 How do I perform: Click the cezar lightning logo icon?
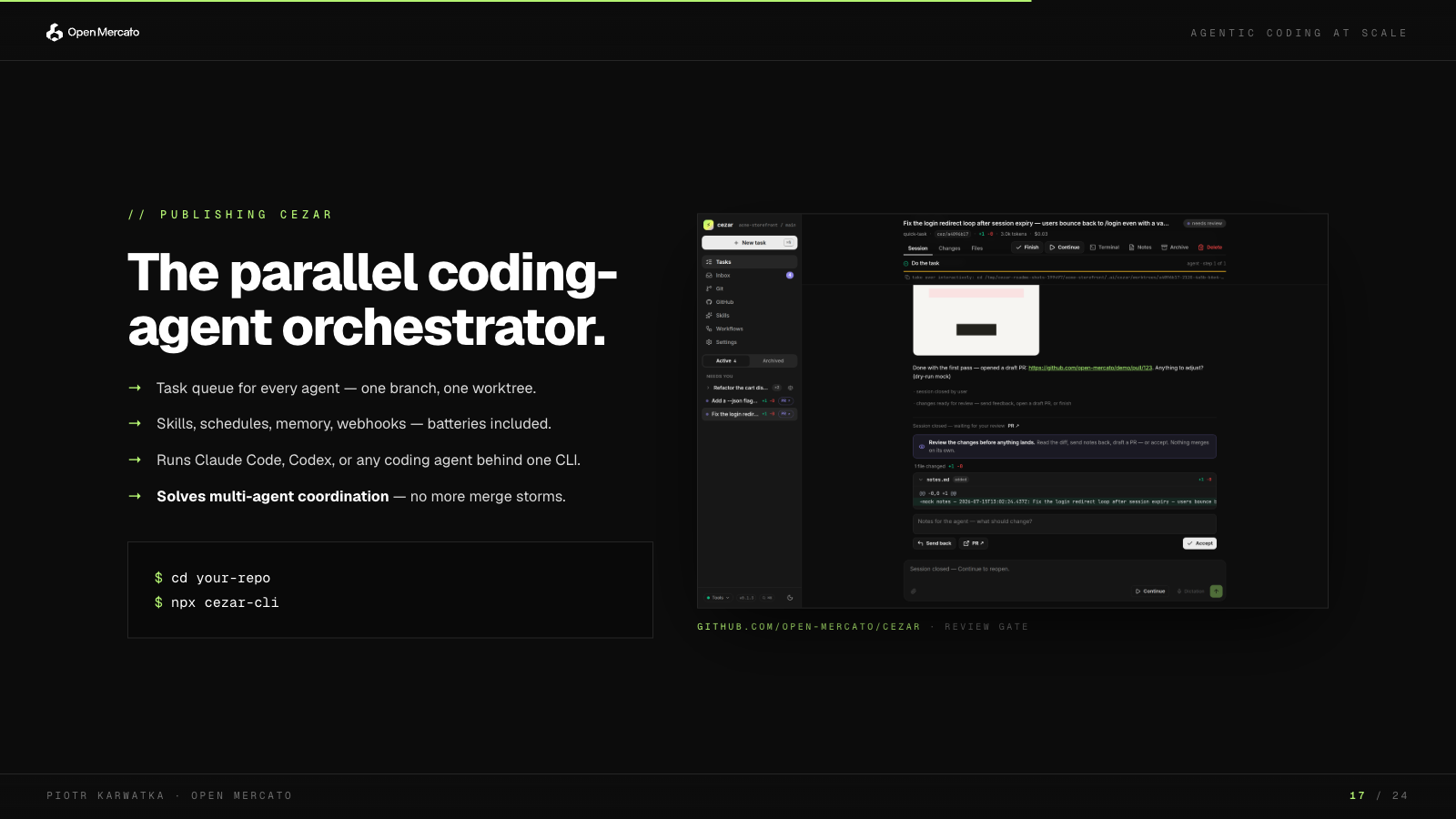coord(708,225)
